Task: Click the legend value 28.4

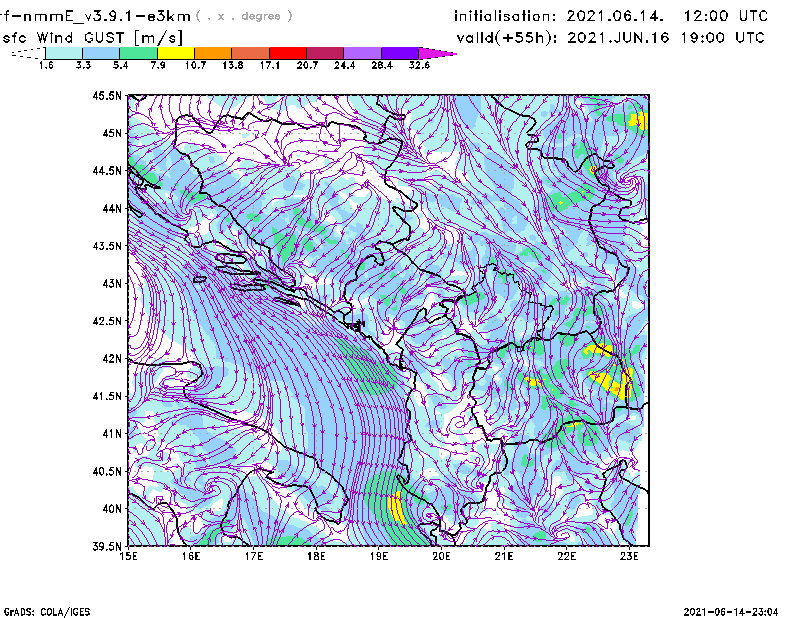Action: click(x=382, y=65)
